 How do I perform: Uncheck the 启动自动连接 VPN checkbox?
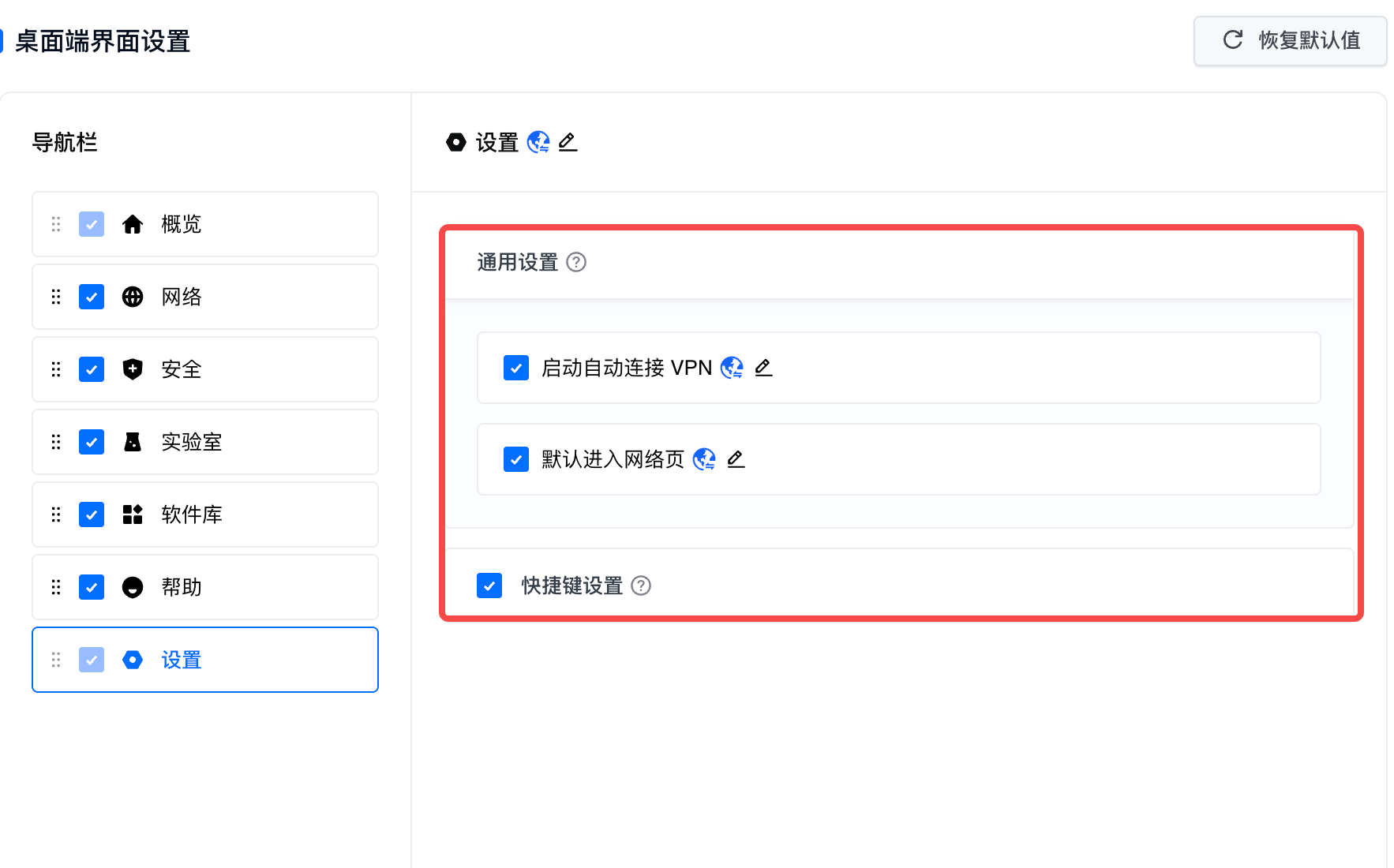(516, 368)
